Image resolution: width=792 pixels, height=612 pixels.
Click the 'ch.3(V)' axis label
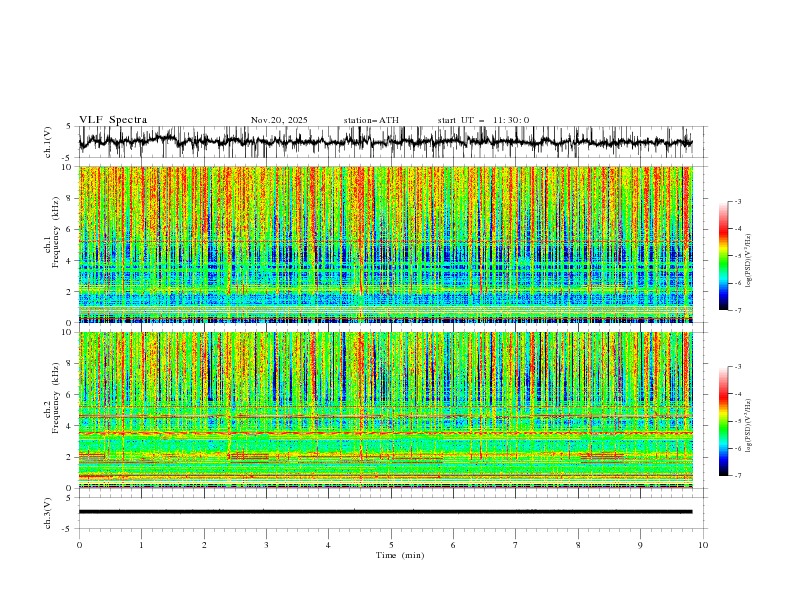point(48,513)
